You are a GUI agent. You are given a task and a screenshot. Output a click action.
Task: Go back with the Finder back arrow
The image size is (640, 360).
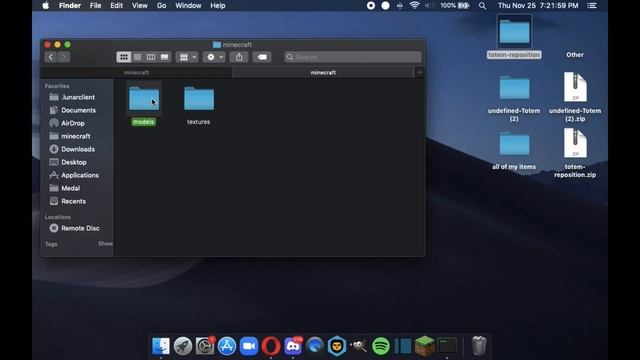pyautogui.click(x=51, y=57)
